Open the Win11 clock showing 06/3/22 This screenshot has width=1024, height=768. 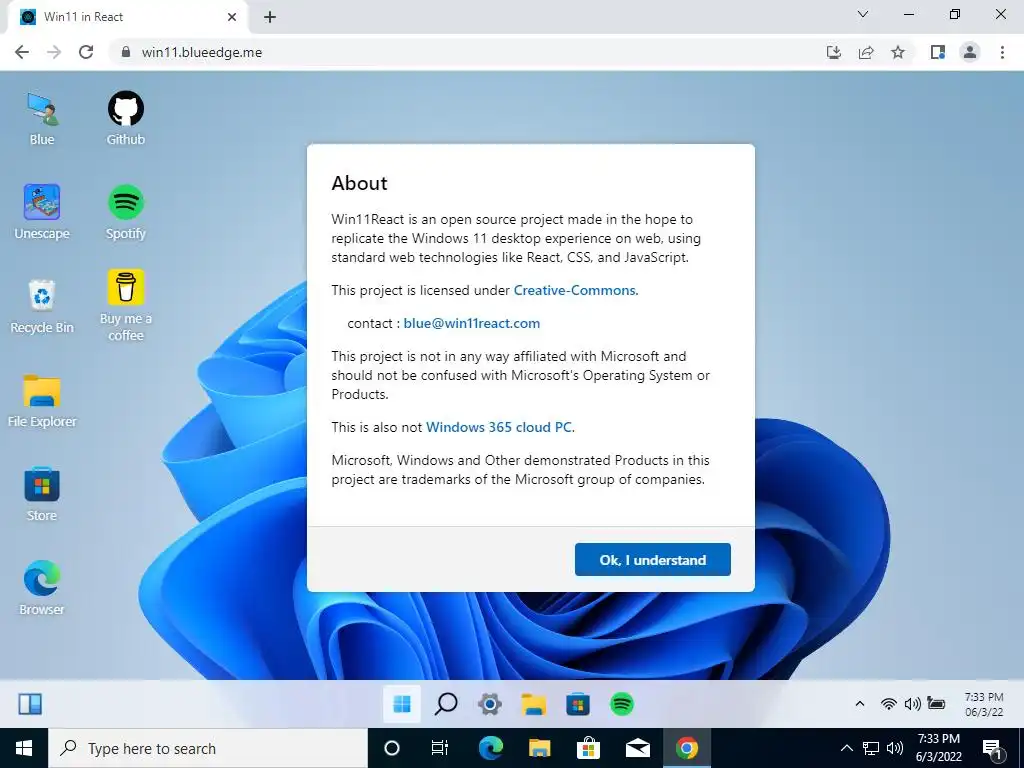click(x=984, y=705)
